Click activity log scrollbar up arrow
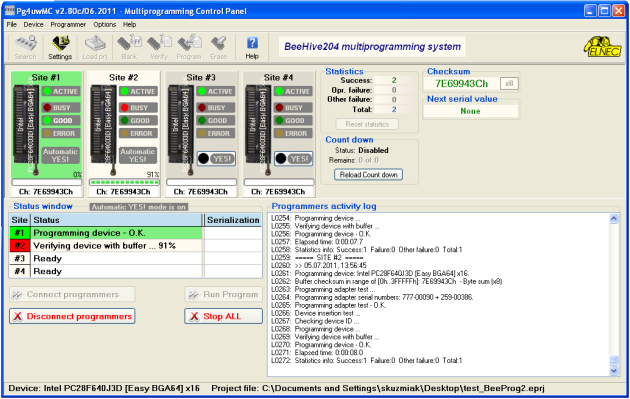Image resolution: width=630 pixels, height=399 pixels. (x=614, y=219)
